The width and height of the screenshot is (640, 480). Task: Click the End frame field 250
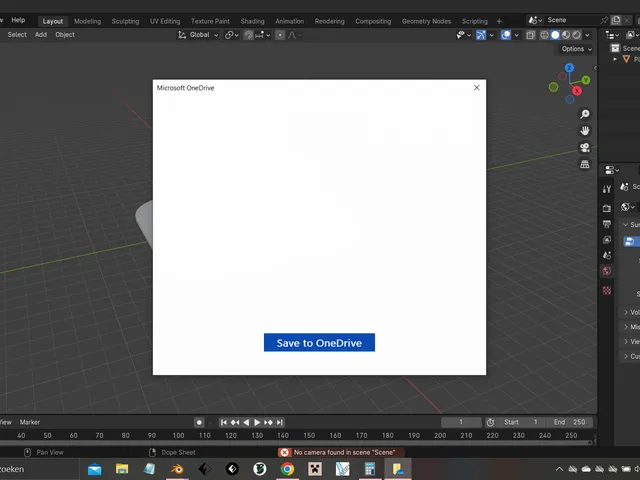[569, 422]
